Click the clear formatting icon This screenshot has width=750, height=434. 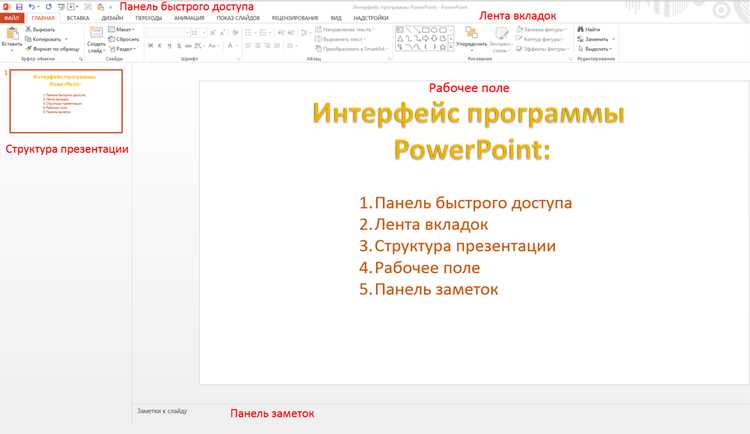[x=235, y=33]
